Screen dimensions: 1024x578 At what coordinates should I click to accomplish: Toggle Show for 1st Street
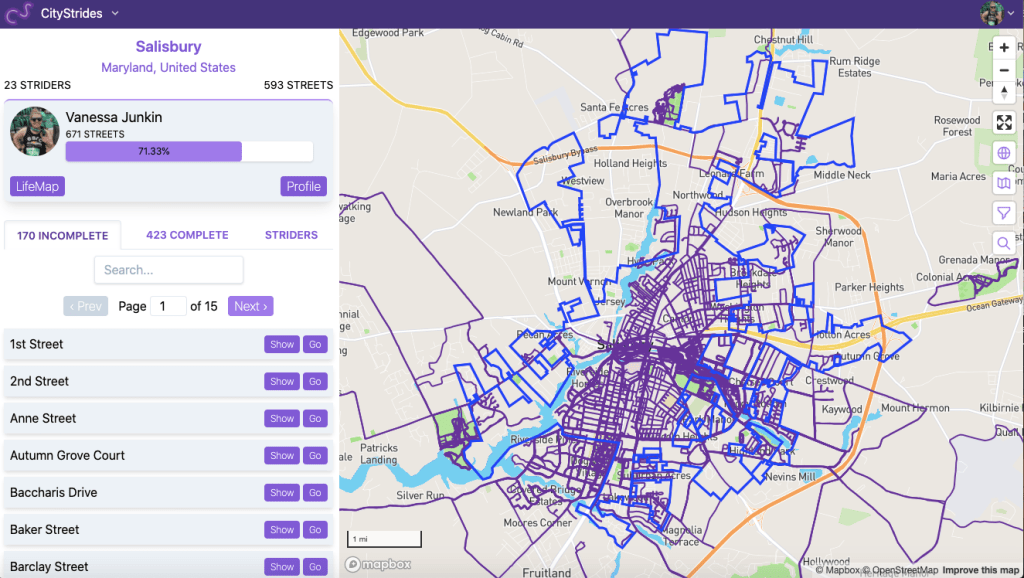point(281,344)
